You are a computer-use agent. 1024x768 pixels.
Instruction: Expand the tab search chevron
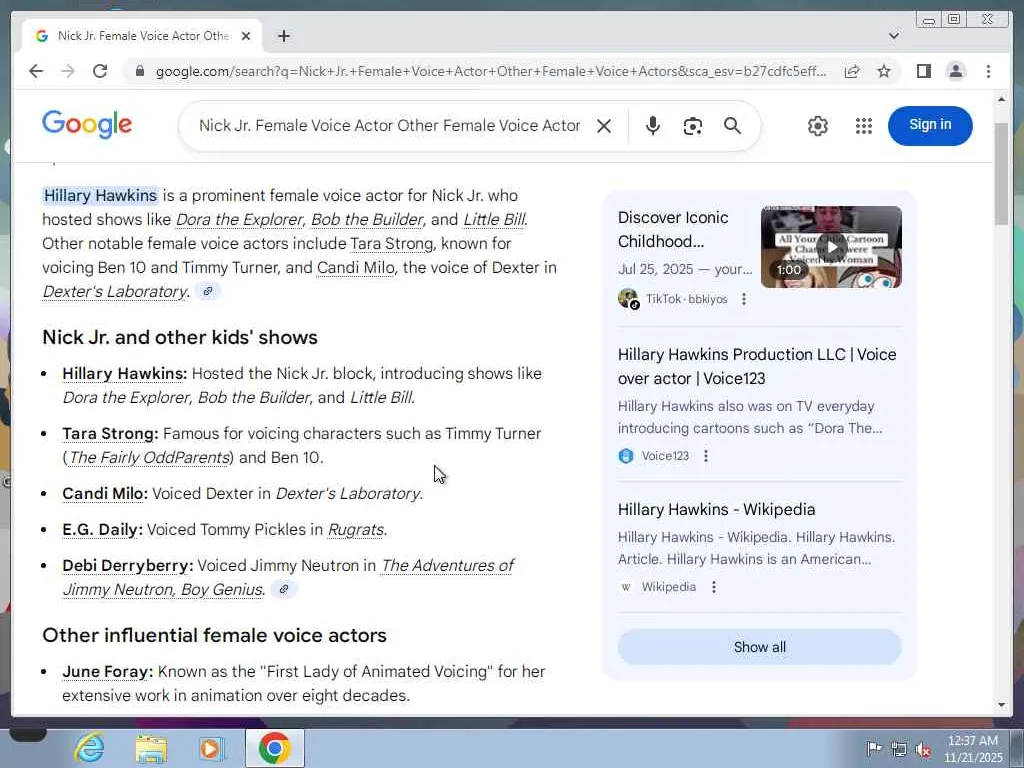click(893, 36)
